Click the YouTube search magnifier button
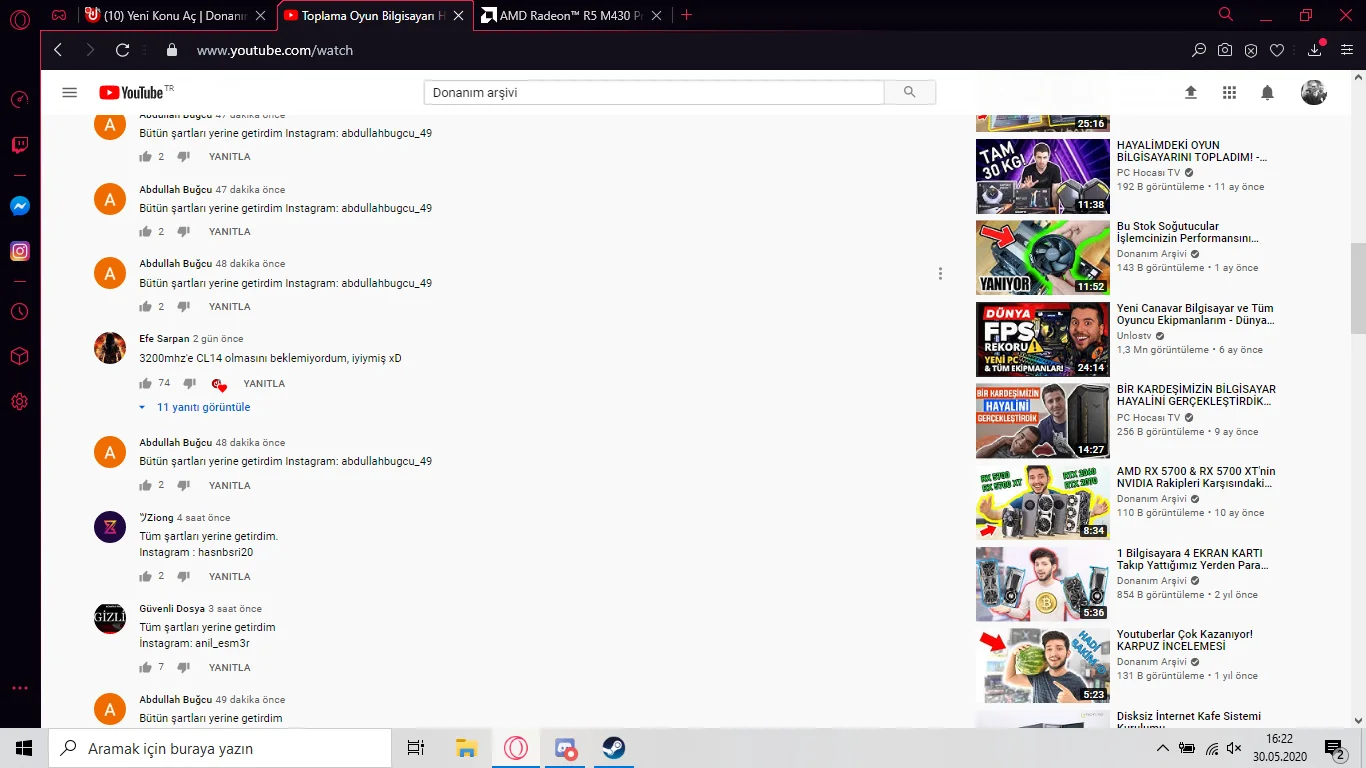 pos(909,92)
